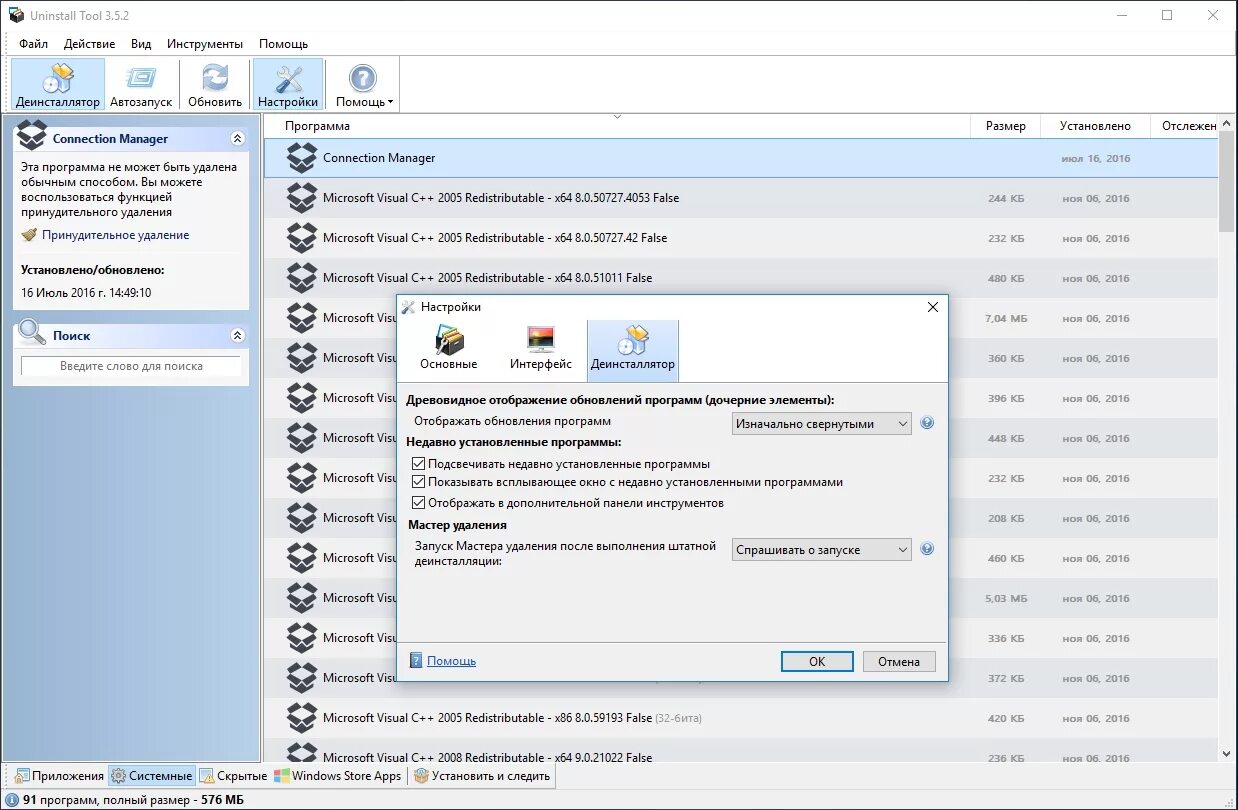Image resolution: width=1238 pixels, height=810 pixels.
Task: Toggle Подсвечивать недавно установленные программы checkbox
Action: pyautogui.click(x=419, y=464)
